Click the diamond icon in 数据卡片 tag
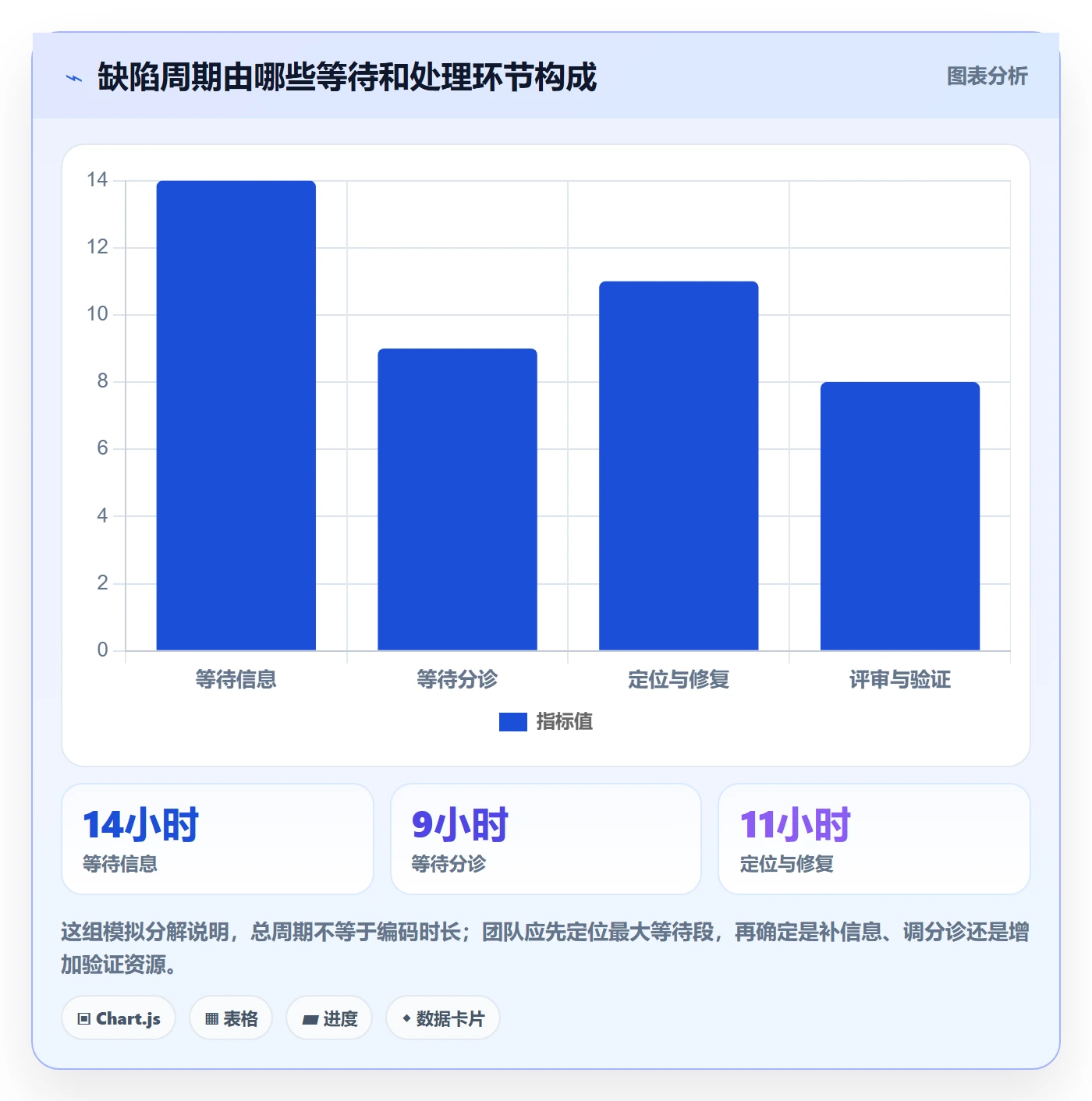 pos(406,1018)
